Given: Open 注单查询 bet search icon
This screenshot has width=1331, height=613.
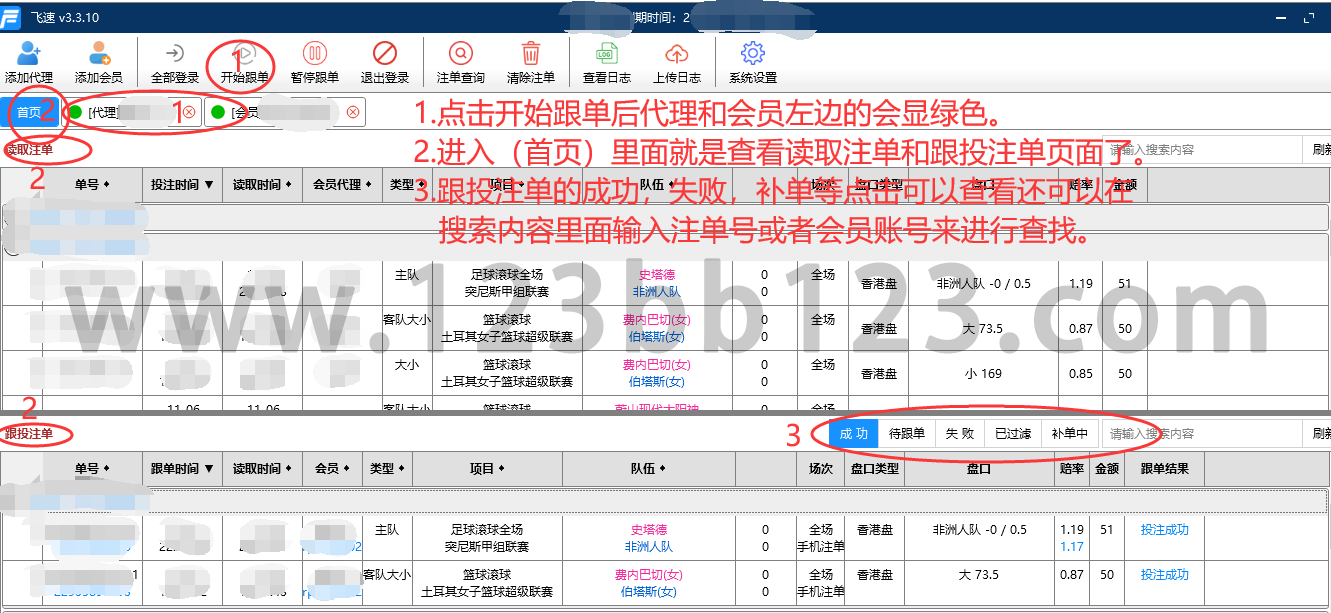Looking at the screenshot, I should (x=461, y=54).
